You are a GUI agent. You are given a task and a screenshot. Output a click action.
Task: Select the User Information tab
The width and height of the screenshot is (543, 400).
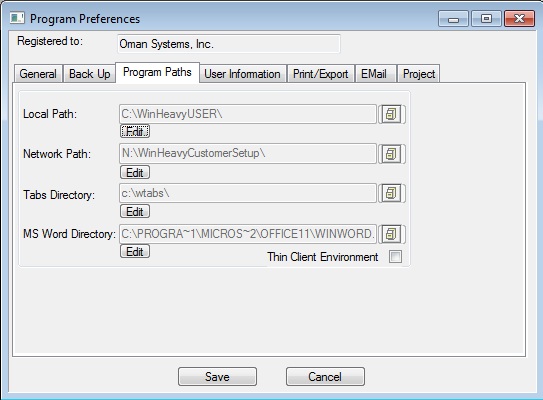(x=242, y=74)
